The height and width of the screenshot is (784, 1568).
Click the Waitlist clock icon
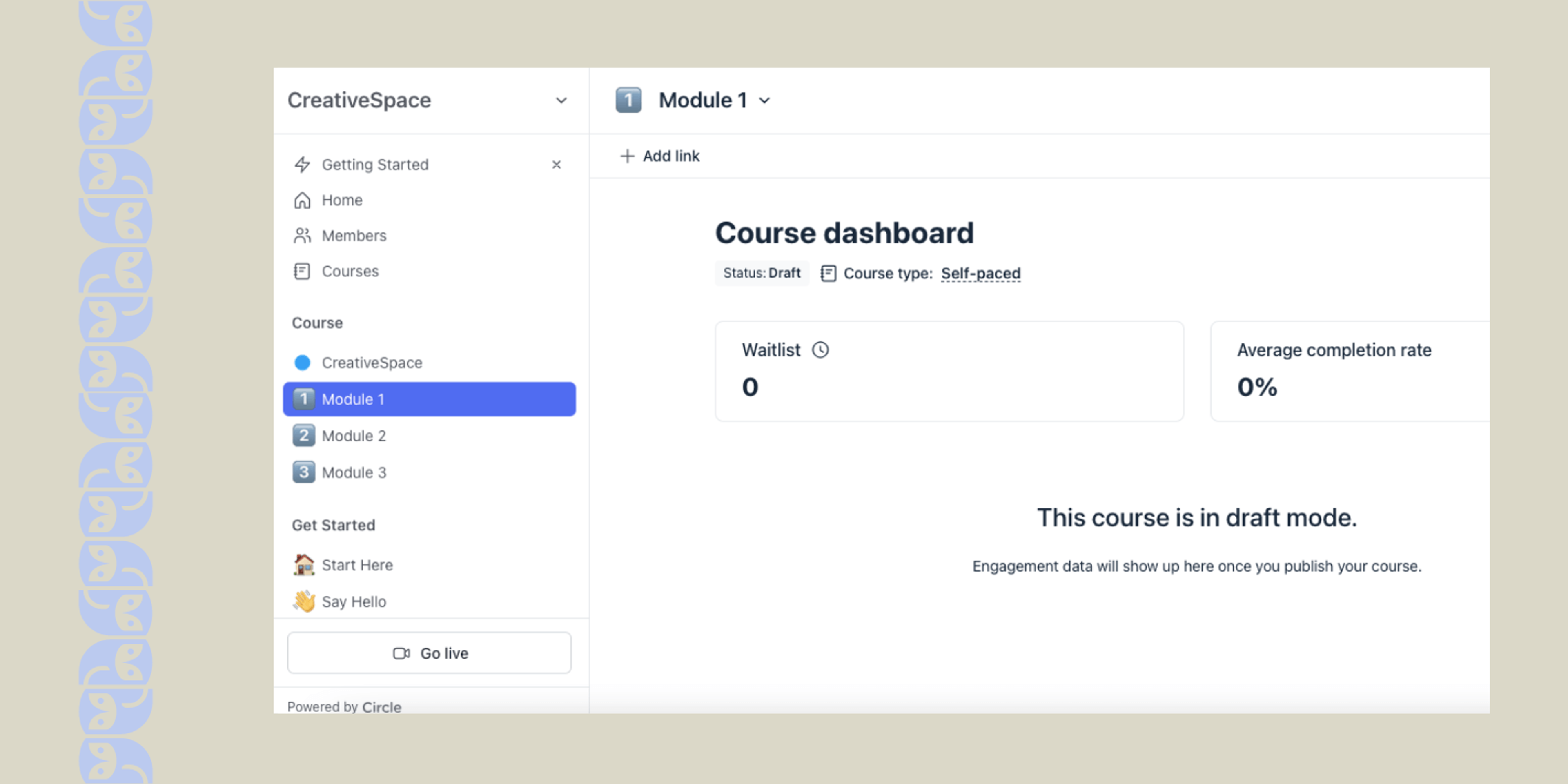click(x=820, y=350)
